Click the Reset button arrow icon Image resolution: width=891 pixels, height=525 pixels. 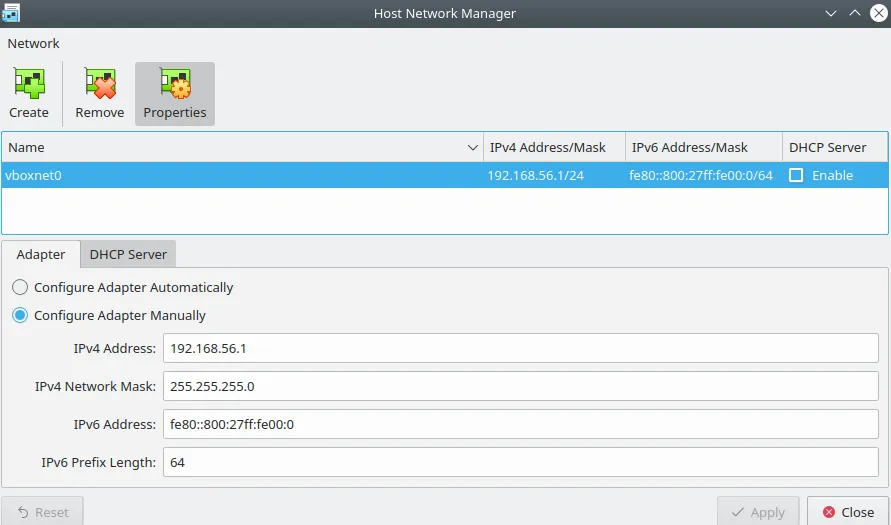tap(23, 512)
